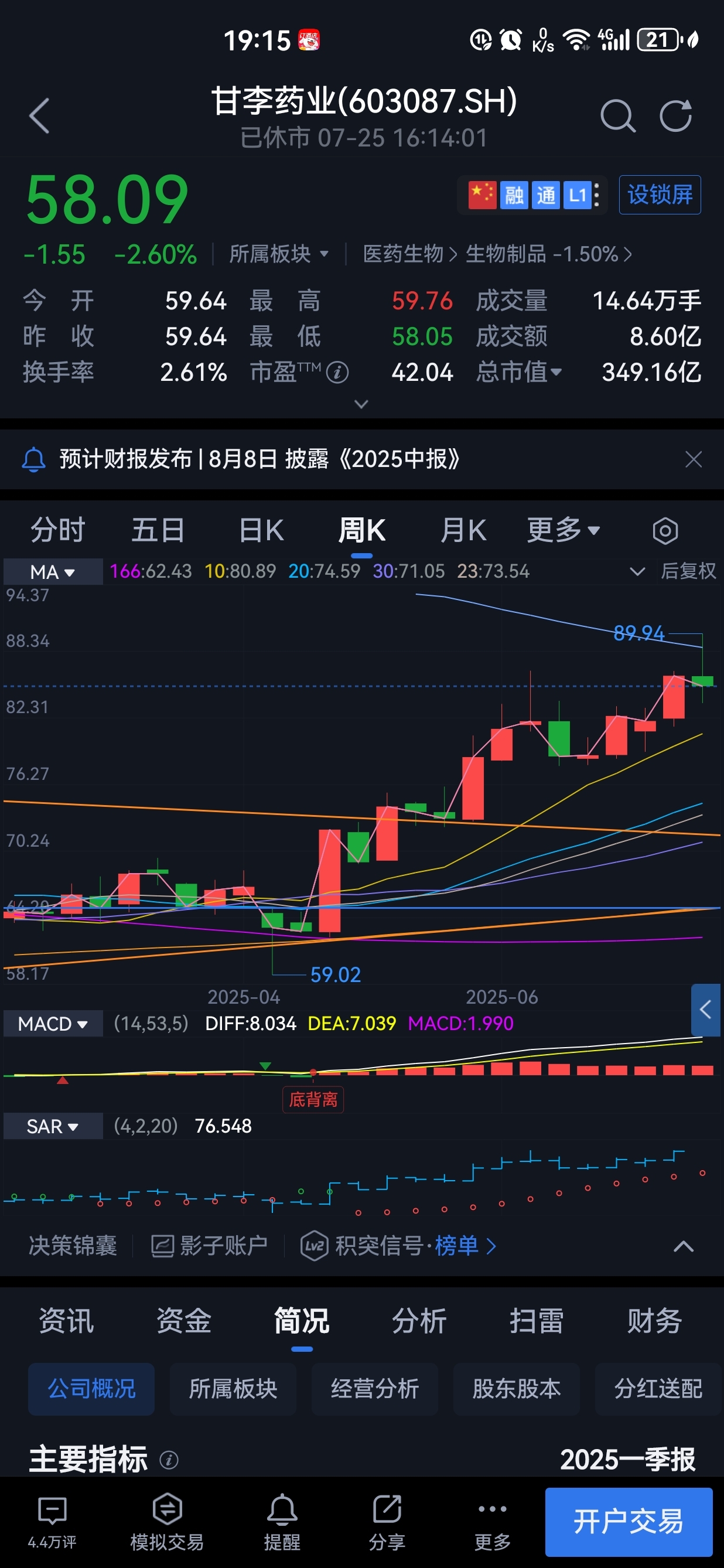Tap the L1 quote level badge
This screenshot has height=1568, width=724.
577,195
